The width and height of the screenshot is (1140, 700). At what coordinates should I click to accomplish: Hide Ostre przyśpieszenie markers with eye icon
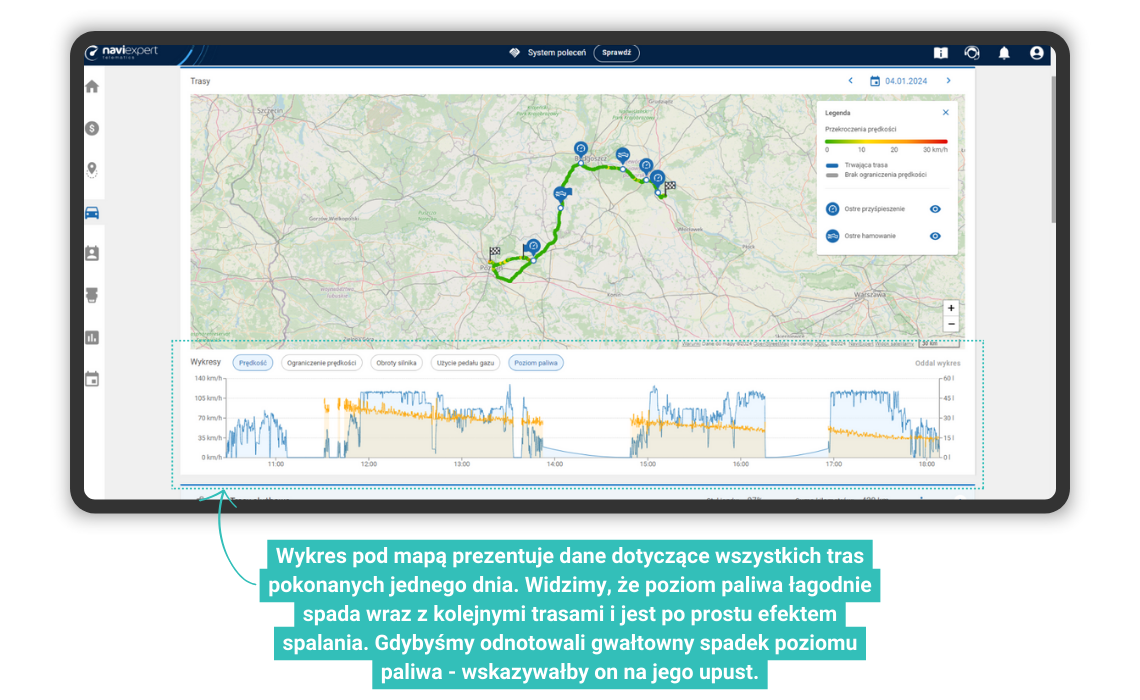coord(935,209)
